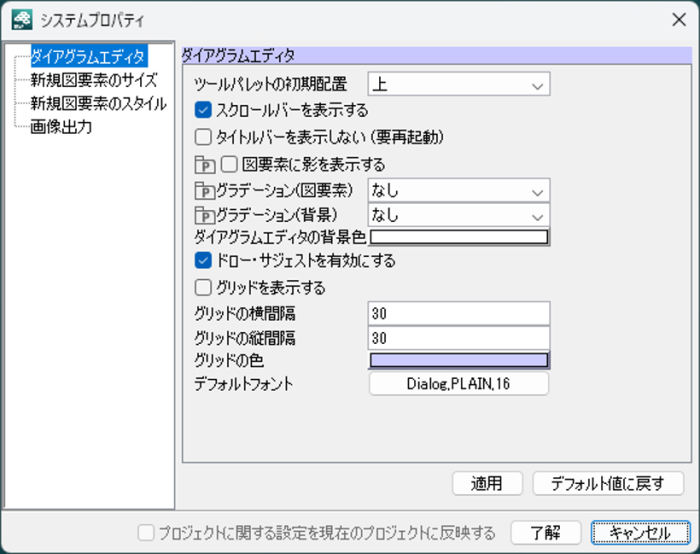
Task: Uncheck スクロールバーを表示する checkbox
Action: tap(203, 110)
